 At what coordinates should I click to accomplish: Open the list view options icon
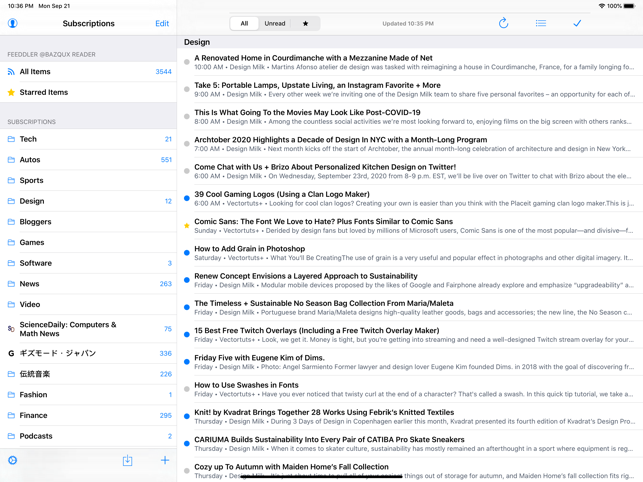[x=540, y=23]
